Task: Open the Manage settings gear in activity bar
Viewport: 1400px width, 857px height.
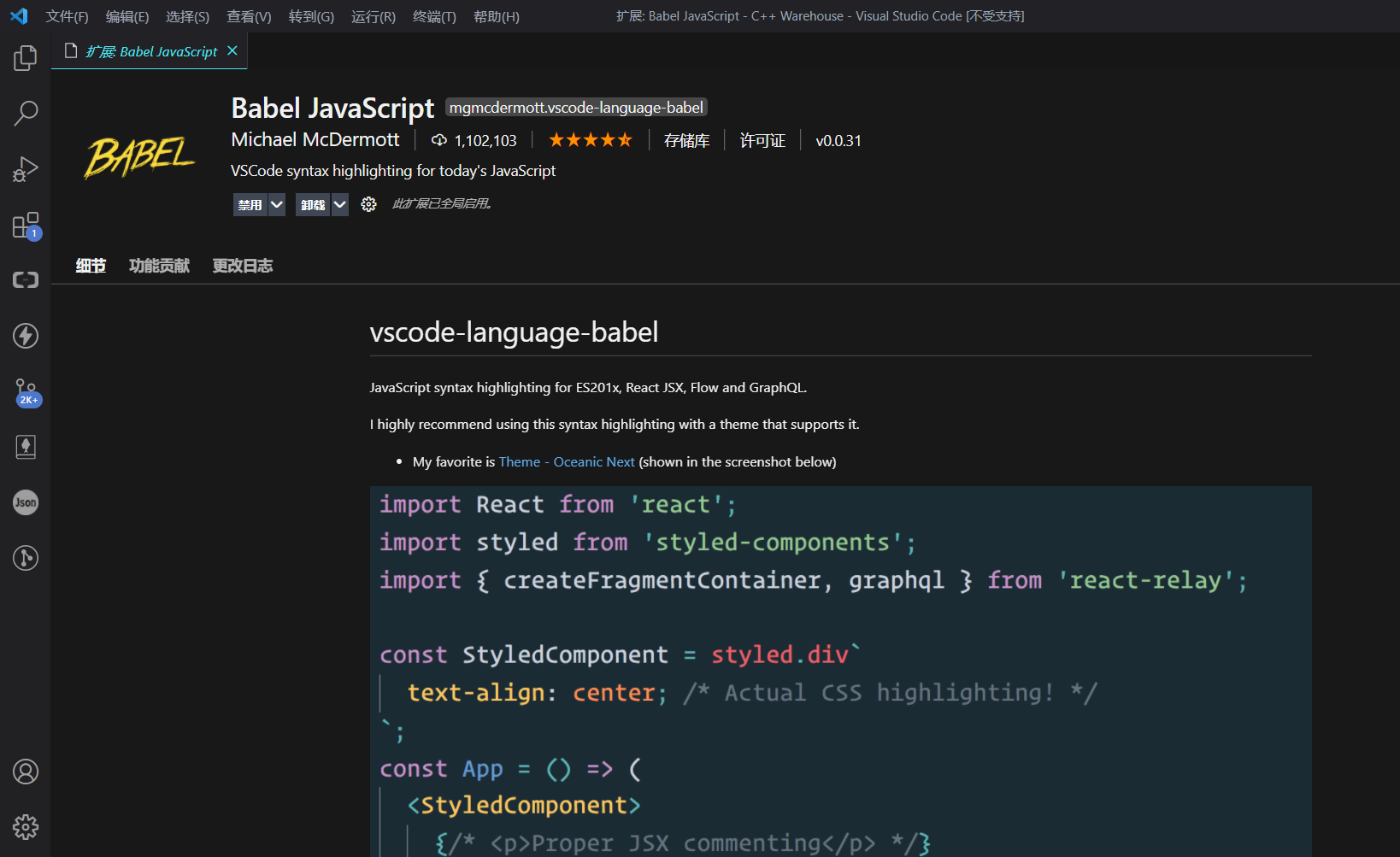Action: coord(26,827)
